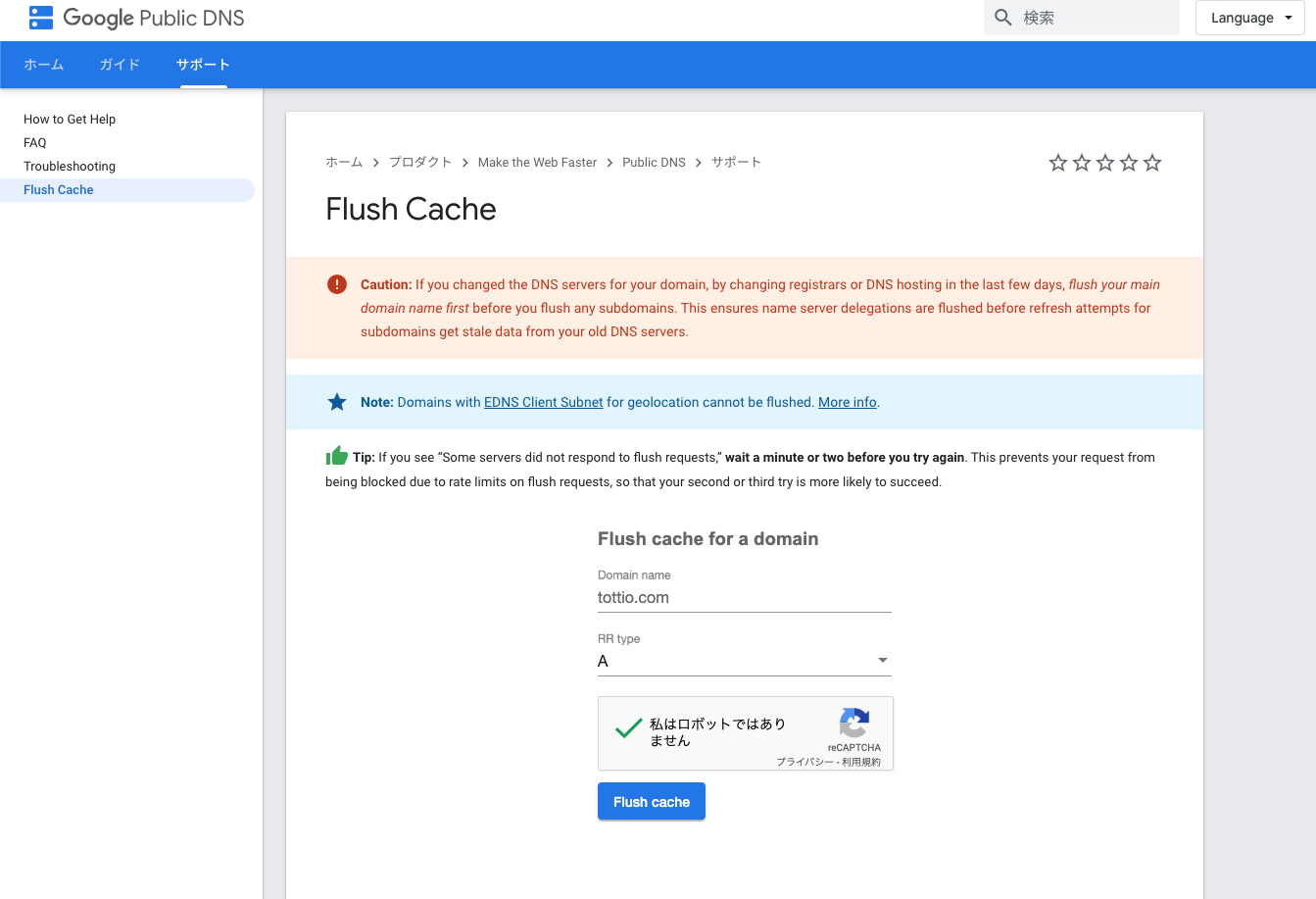Screen dimensions: 1316x899
Task: Click the Domain name input field
Action: pyautogui.click(x=745, y=598)
